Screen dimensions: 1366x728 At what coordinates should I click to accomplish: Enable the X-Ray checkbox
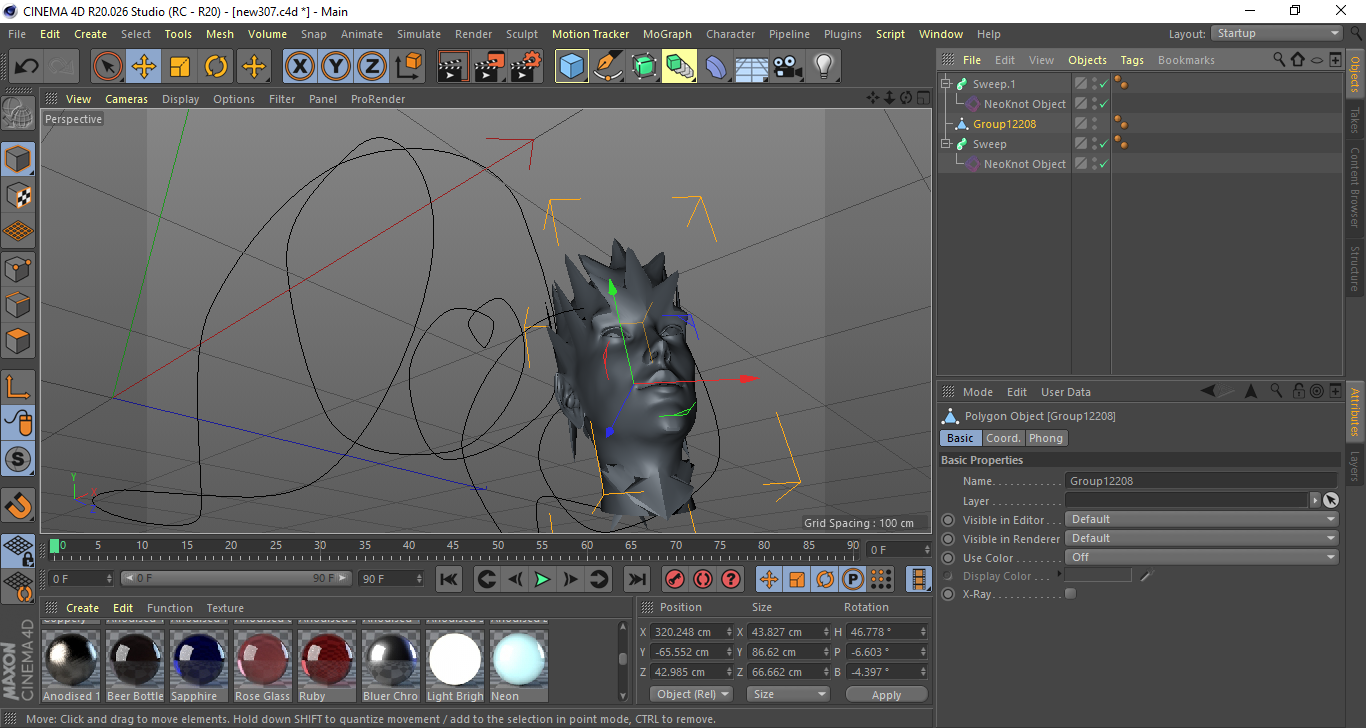1071,594
